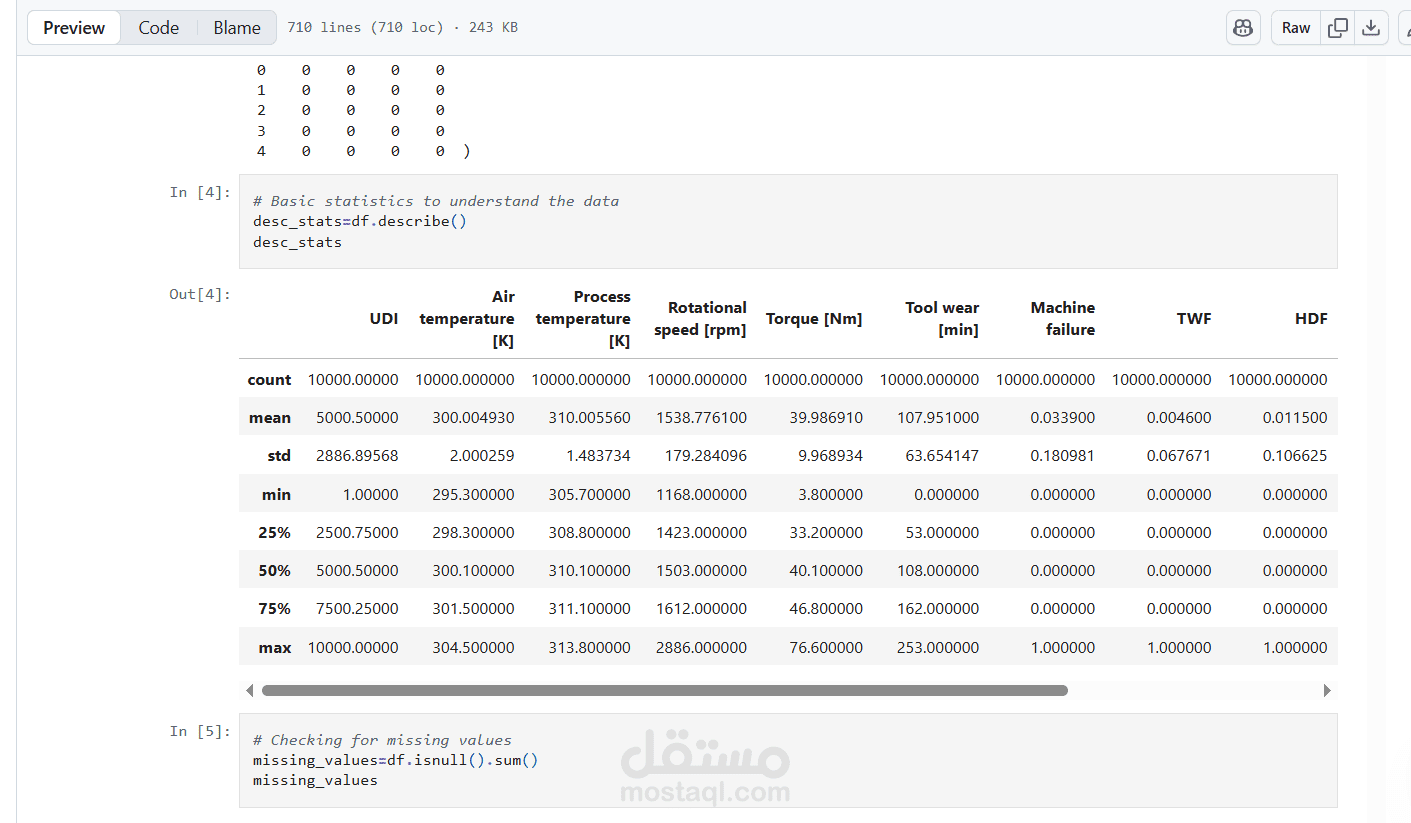Viewport: 1411px width, 823px height.
Task: Select the UDI column header
Action: coord(384,319)
